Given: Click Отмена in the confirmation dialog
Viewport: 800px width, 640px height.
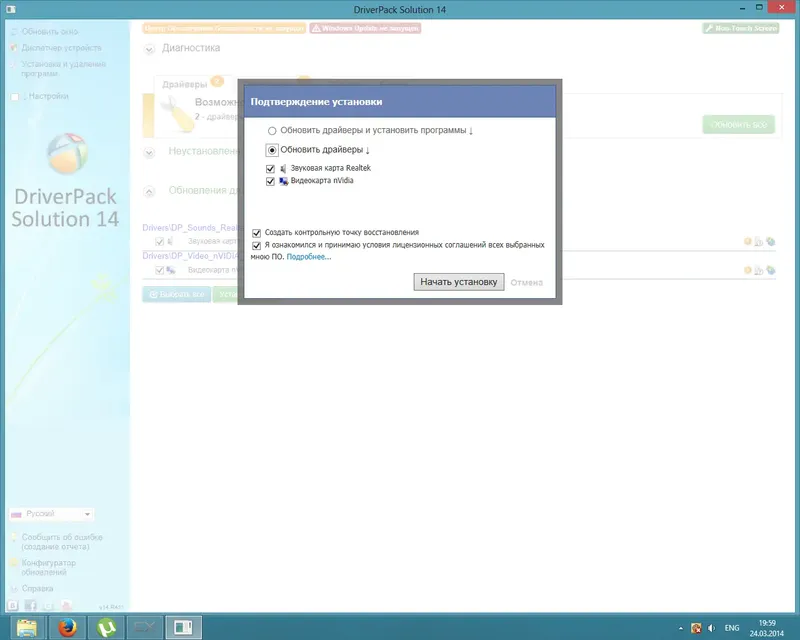Looking at the screenshot, I should tap(527, 283).
